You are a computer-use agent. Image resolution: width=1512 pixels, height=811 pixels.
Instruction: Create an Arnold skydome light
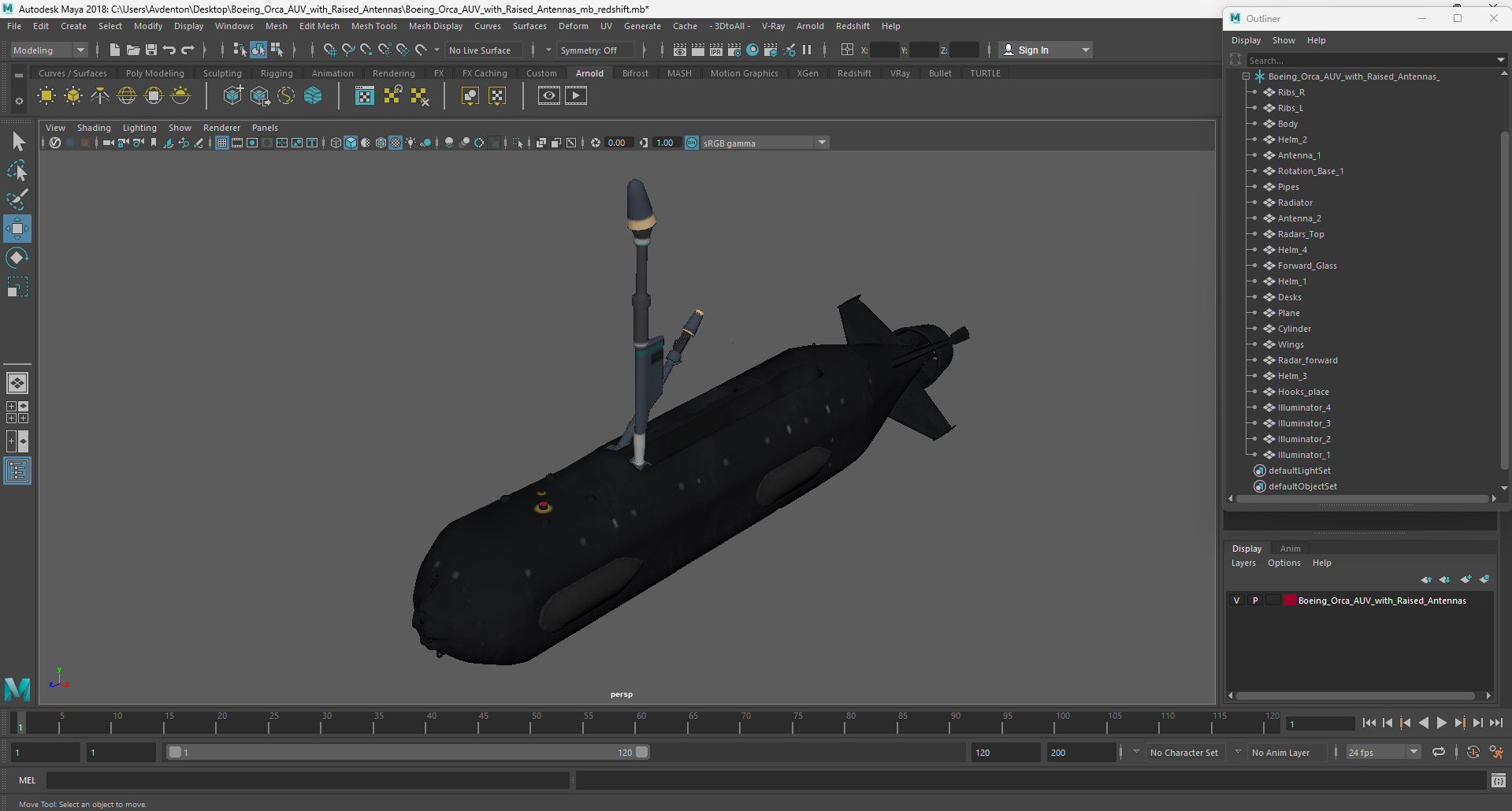127,95
